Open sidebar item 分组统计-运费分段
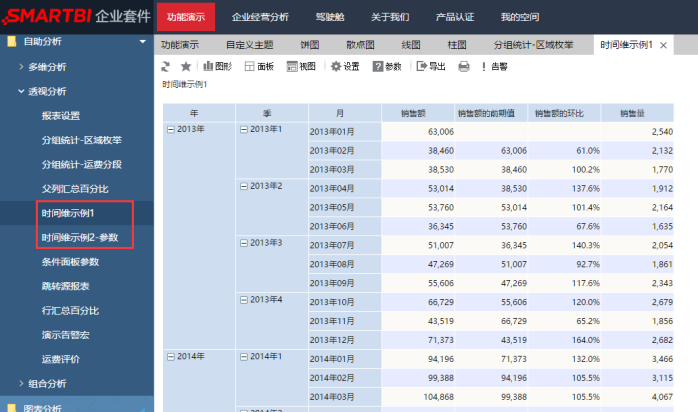Viewport: 698px width, 412px height. click(81, 165)
